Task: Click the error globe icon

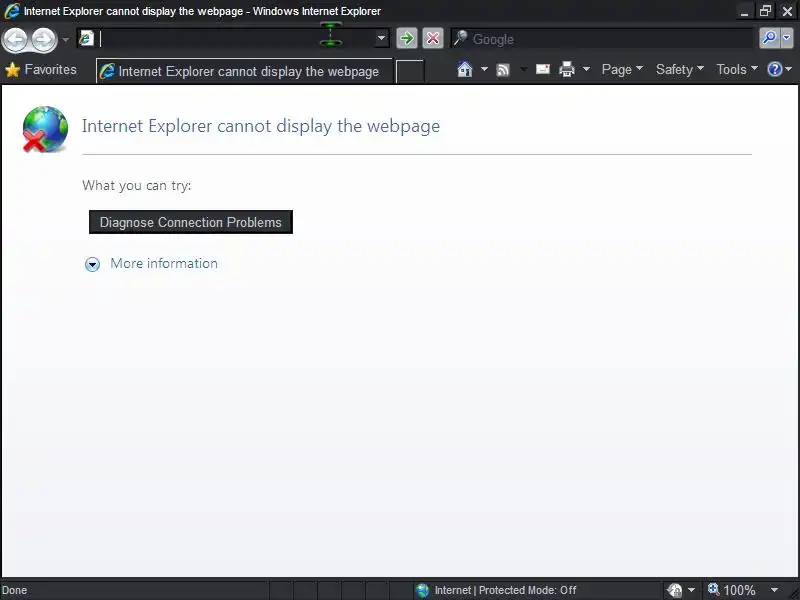Action: tap(45, 130)
